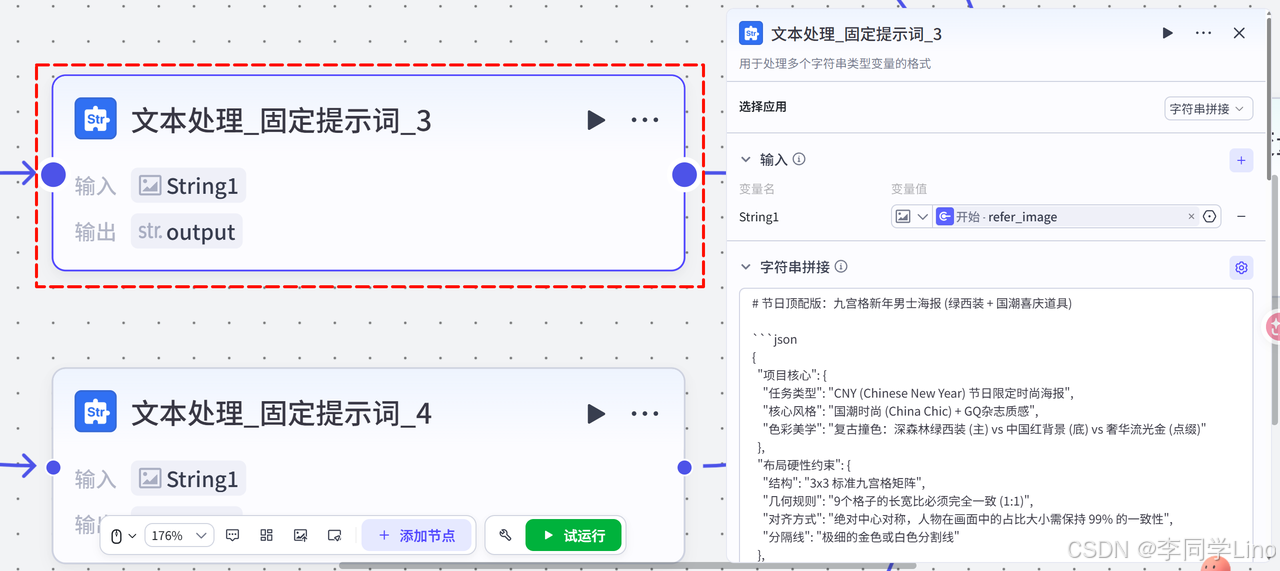Remove the String1 input row
The width and height of the screenshot is (1280, 571).
click(1241, 217)
